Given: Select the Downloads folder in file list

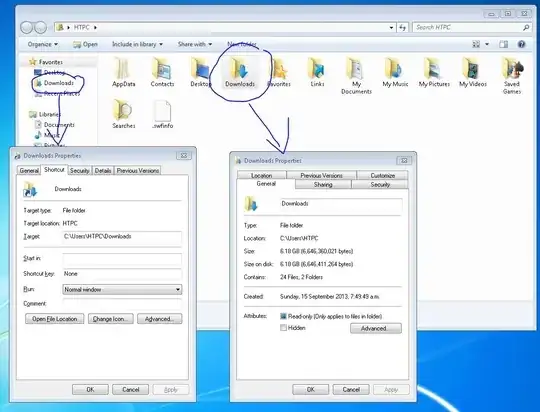Looking at the screenshot, I should pyautogui.click(x=240, y=73).
